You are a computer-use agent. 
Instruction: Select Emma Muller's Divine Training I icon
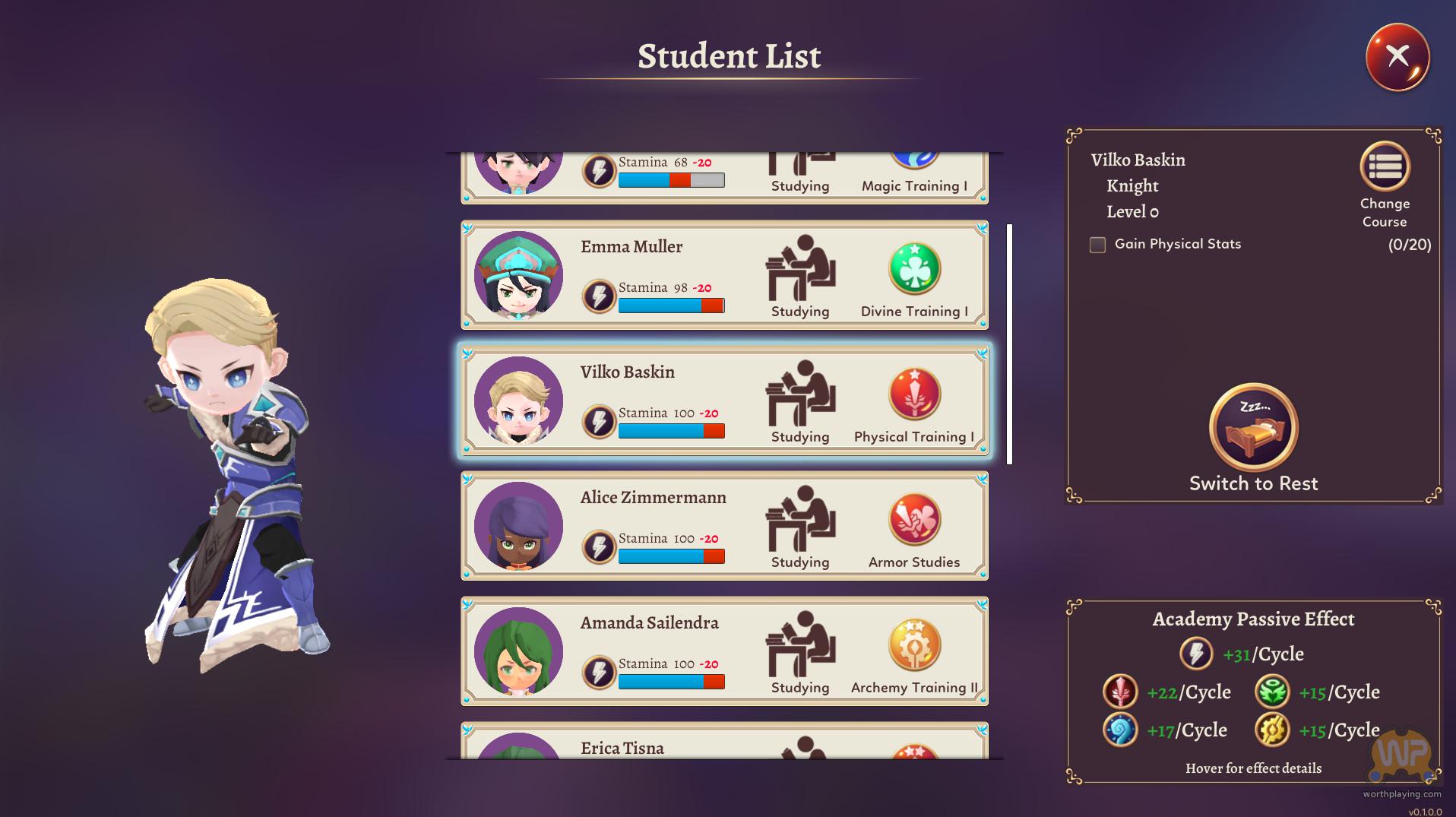coord(914,268)
